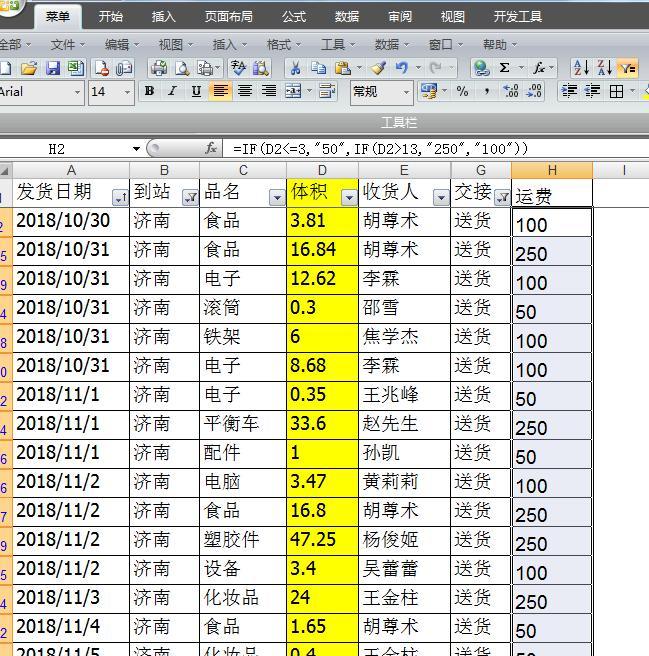Image resolution: width=649 pixels, height=656 pixels.
Task: Click the Borders grid icon
Action: pos(616,91)
